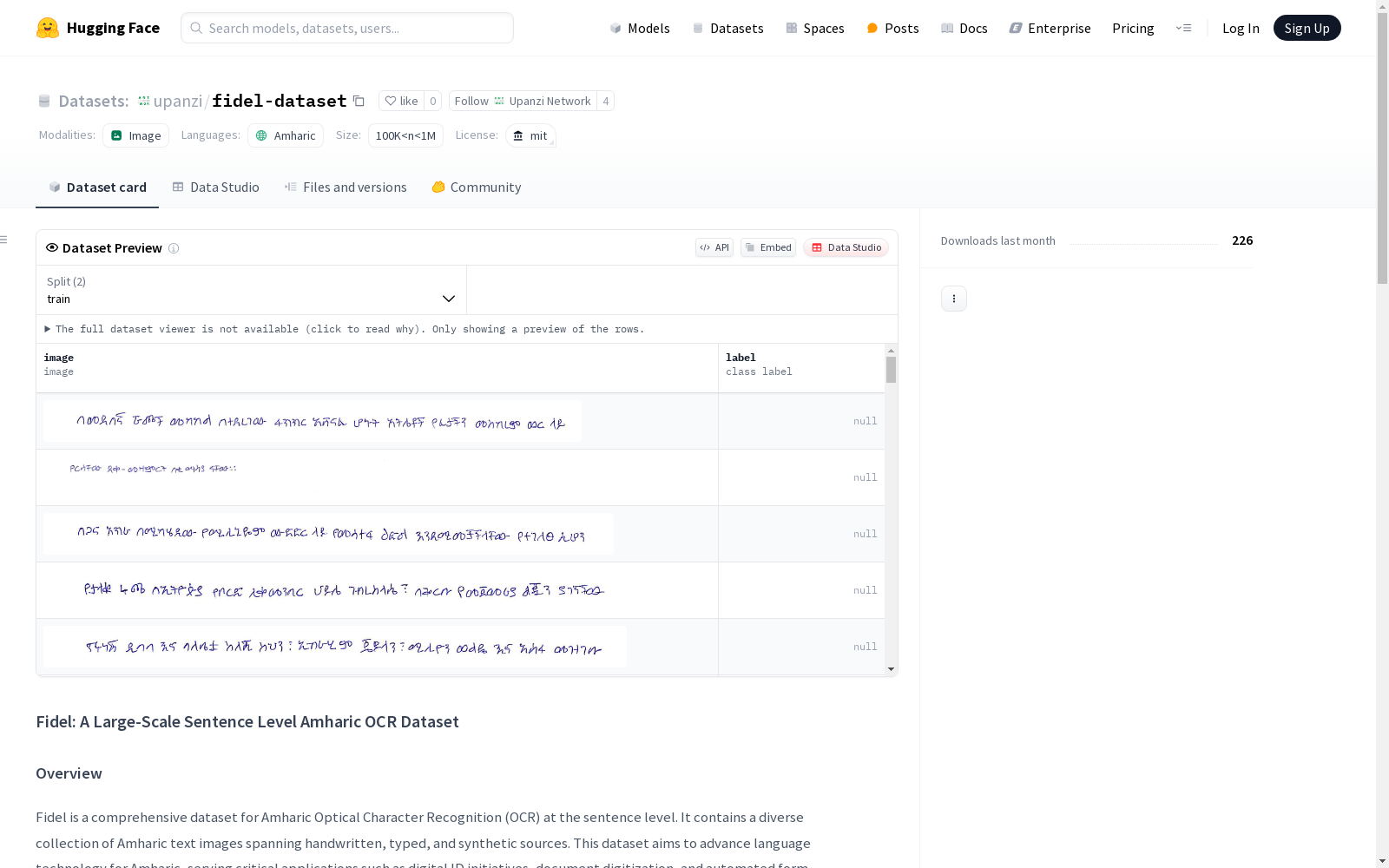Screen dimensions: 1389x868
Task: Click the Hugging Face logo icon
Action: point(48,28)
